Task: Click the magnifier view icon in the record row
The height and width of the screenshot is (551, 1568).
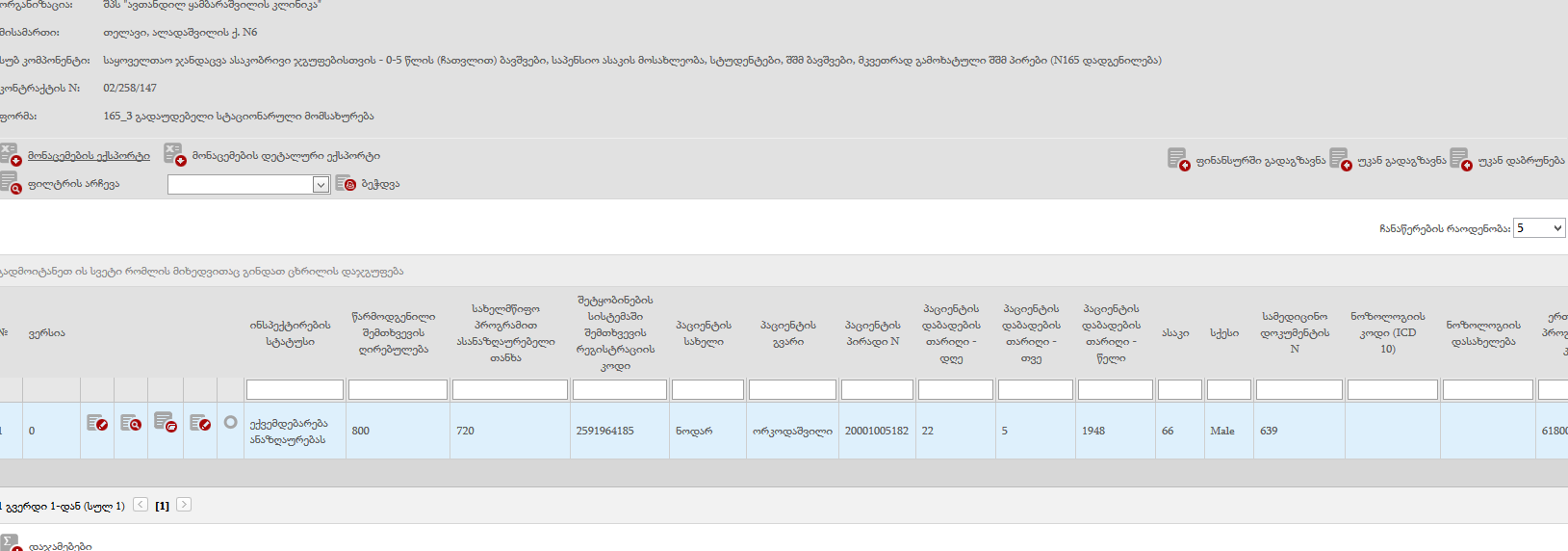Action: pos(131,423)
